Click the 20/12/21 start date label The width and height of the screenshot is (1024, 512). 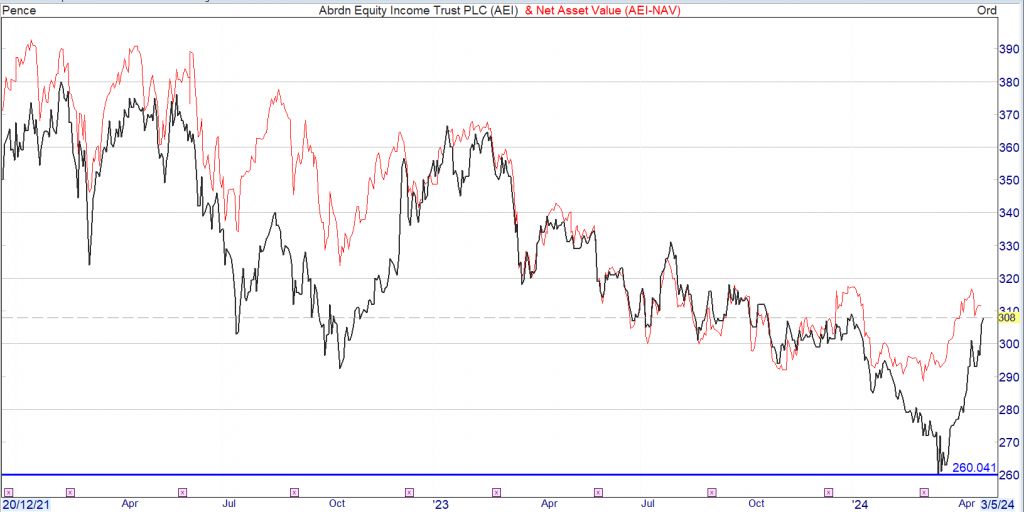point(25,505)
